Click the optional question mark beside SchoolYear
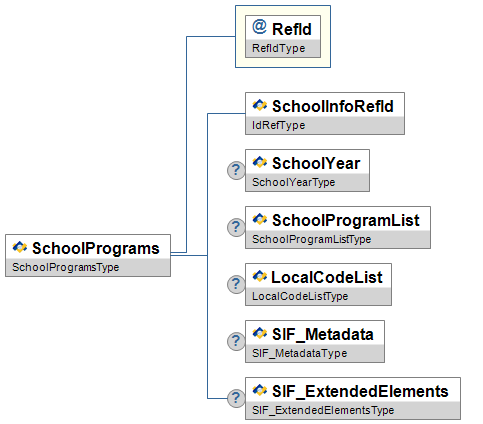The image size is (483, 424). tap(236, 170)
